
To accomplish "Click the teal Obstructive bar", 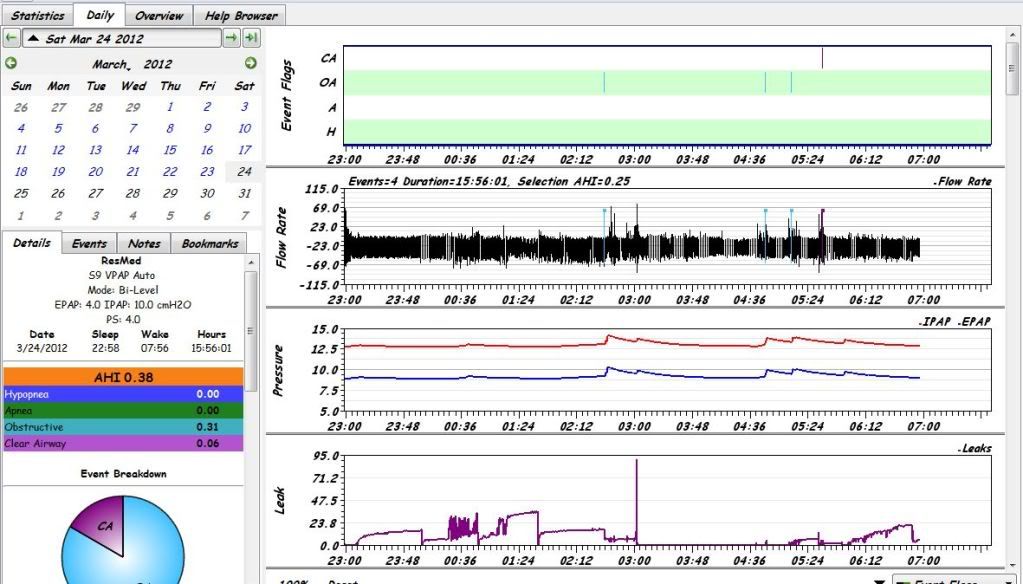I will tap(123, 427).
